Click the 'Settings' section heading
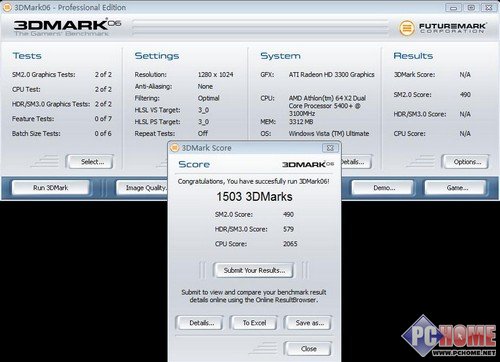The image size is (500, 362). tap(157, 56)
